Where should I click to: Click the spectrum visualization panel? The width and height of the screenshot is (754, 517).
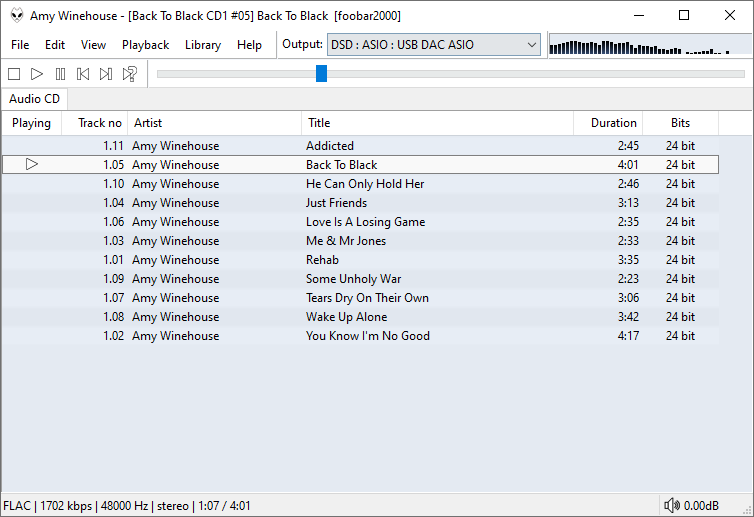(650, 45)
